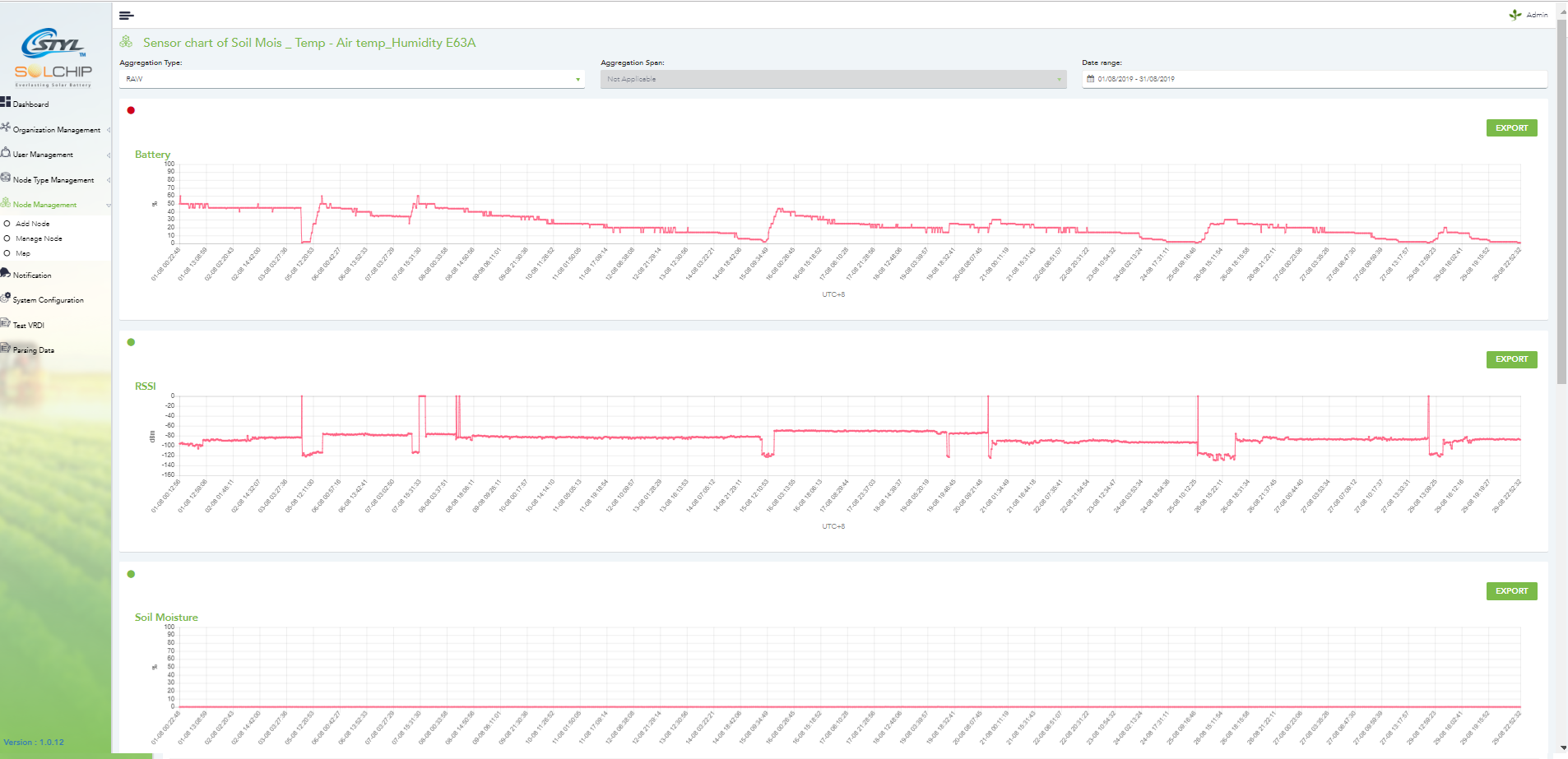Click the Organization Management icon

click(6, 127)
